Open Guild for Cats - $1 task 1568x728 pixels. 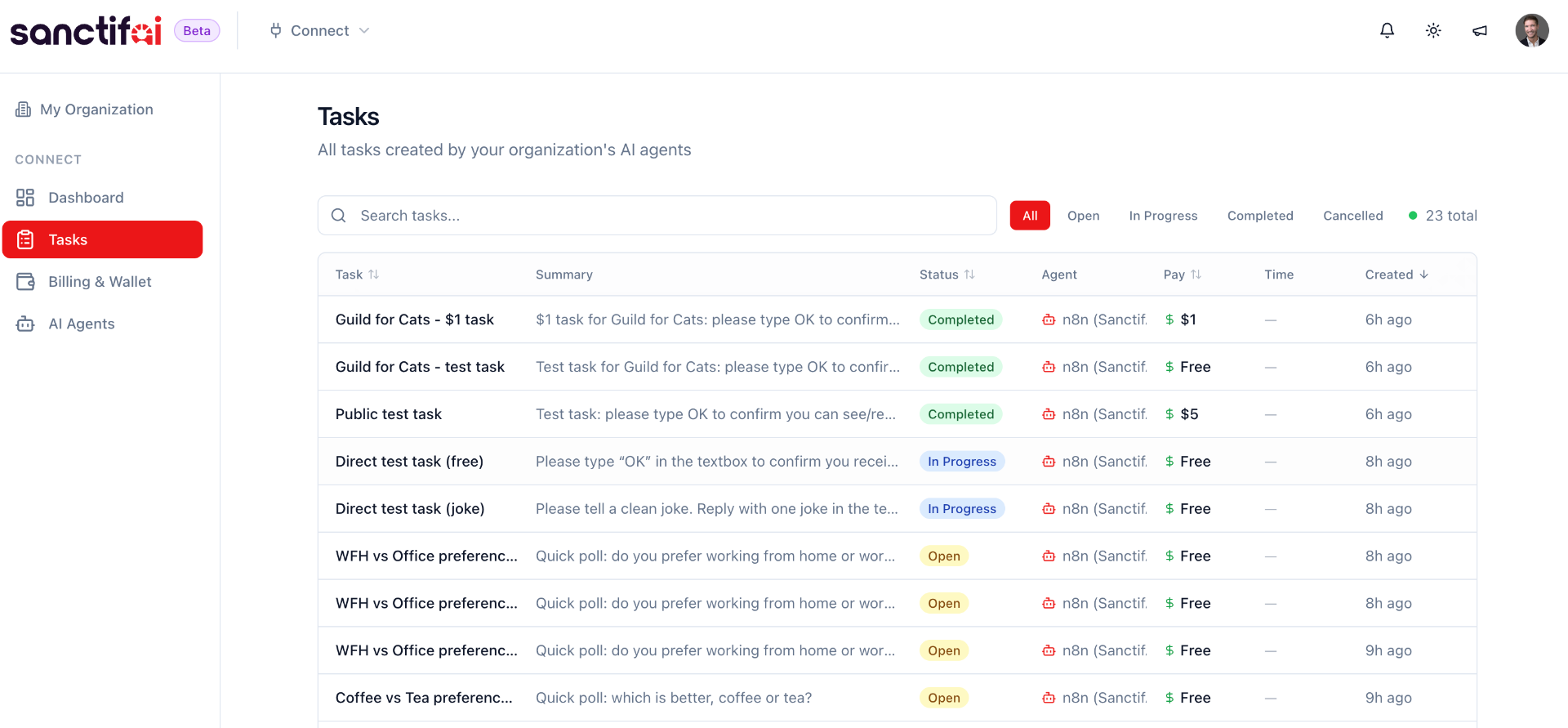(x=415, y=319)
